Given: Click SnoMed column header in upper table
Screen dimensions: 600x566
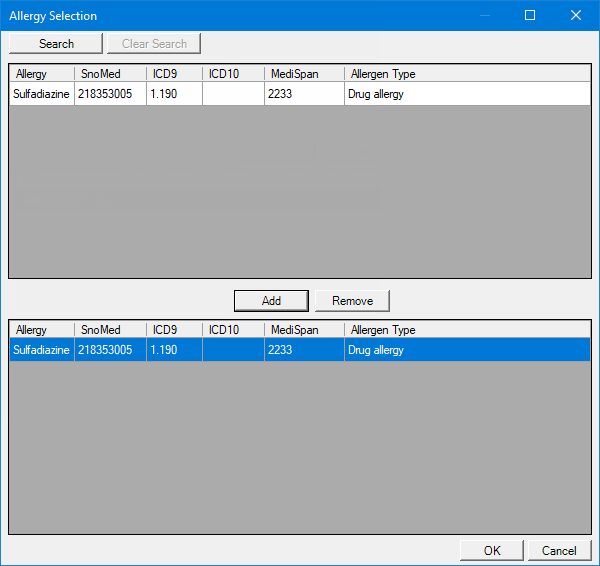Looking at the screenshot, I should click(110, 74).
